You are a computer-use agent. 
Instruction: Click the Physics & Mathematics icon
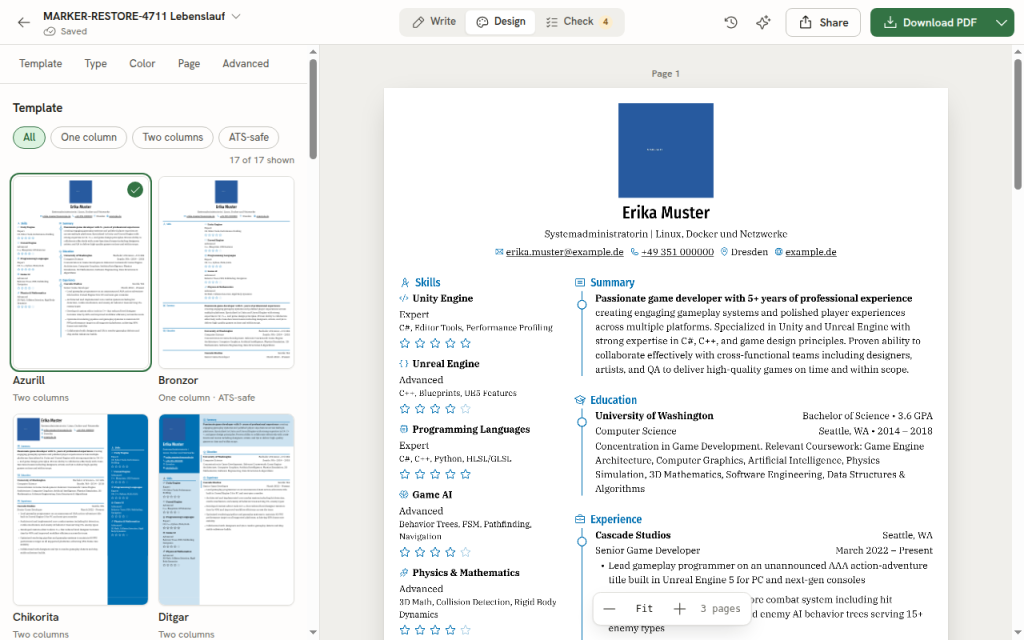pos(404,573)
